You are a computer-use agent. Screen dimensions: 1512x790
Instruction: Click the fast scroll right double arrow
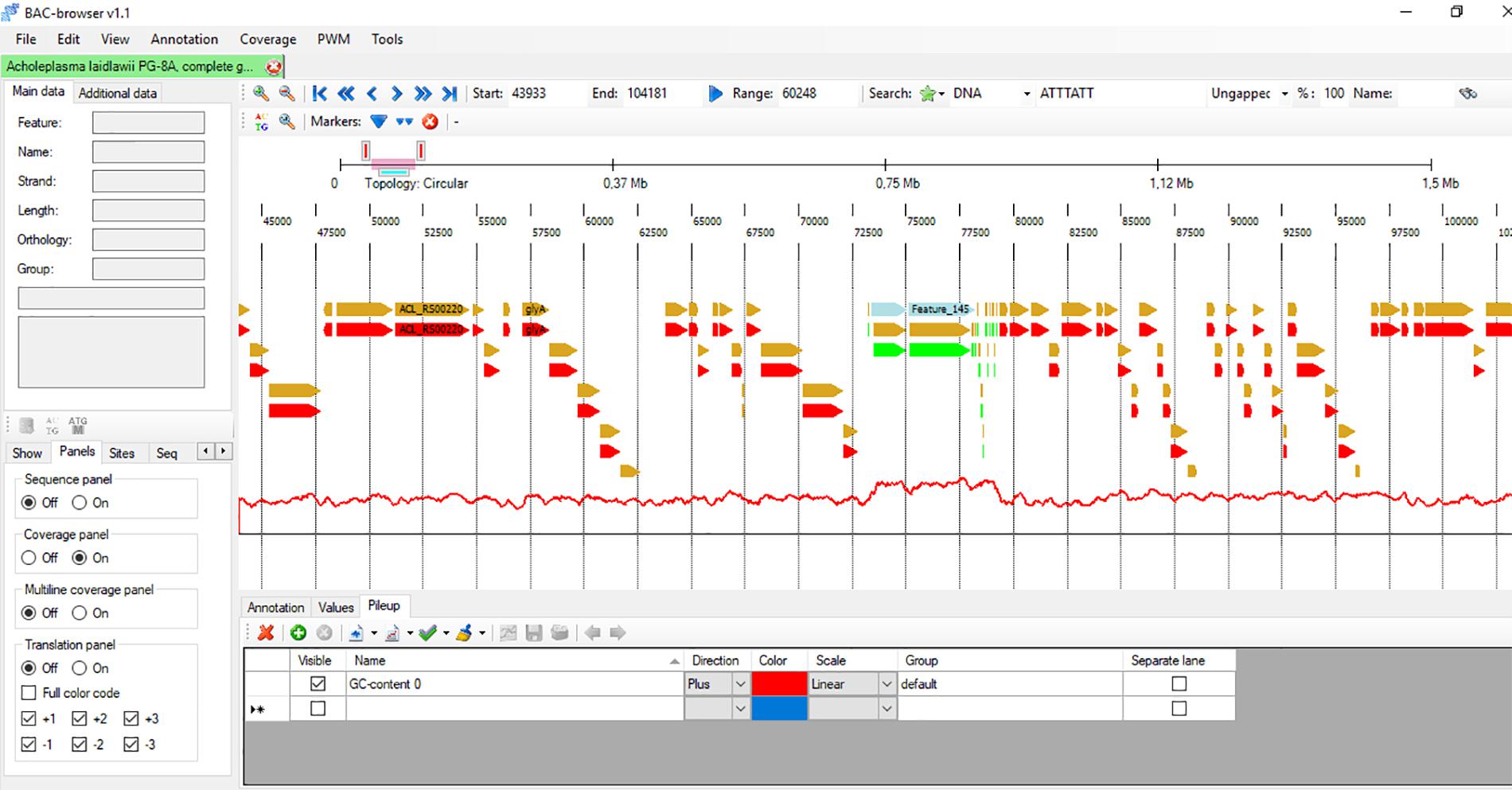tap(423, 93)
